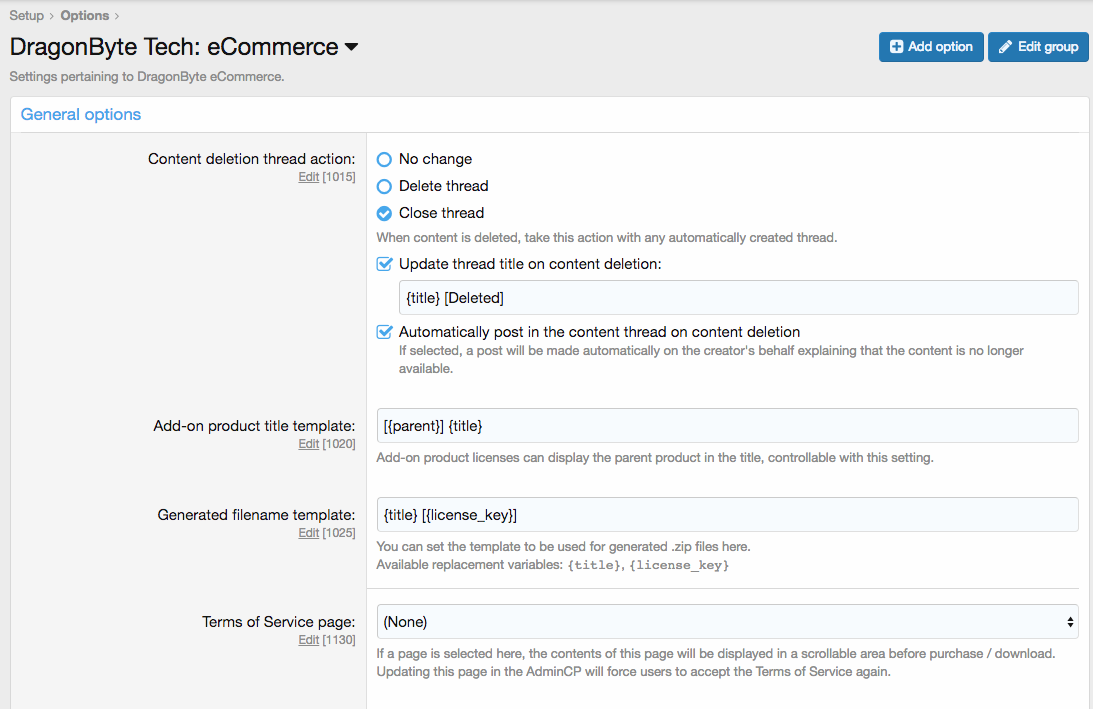Select the Close thread radio option

[384, 213]
